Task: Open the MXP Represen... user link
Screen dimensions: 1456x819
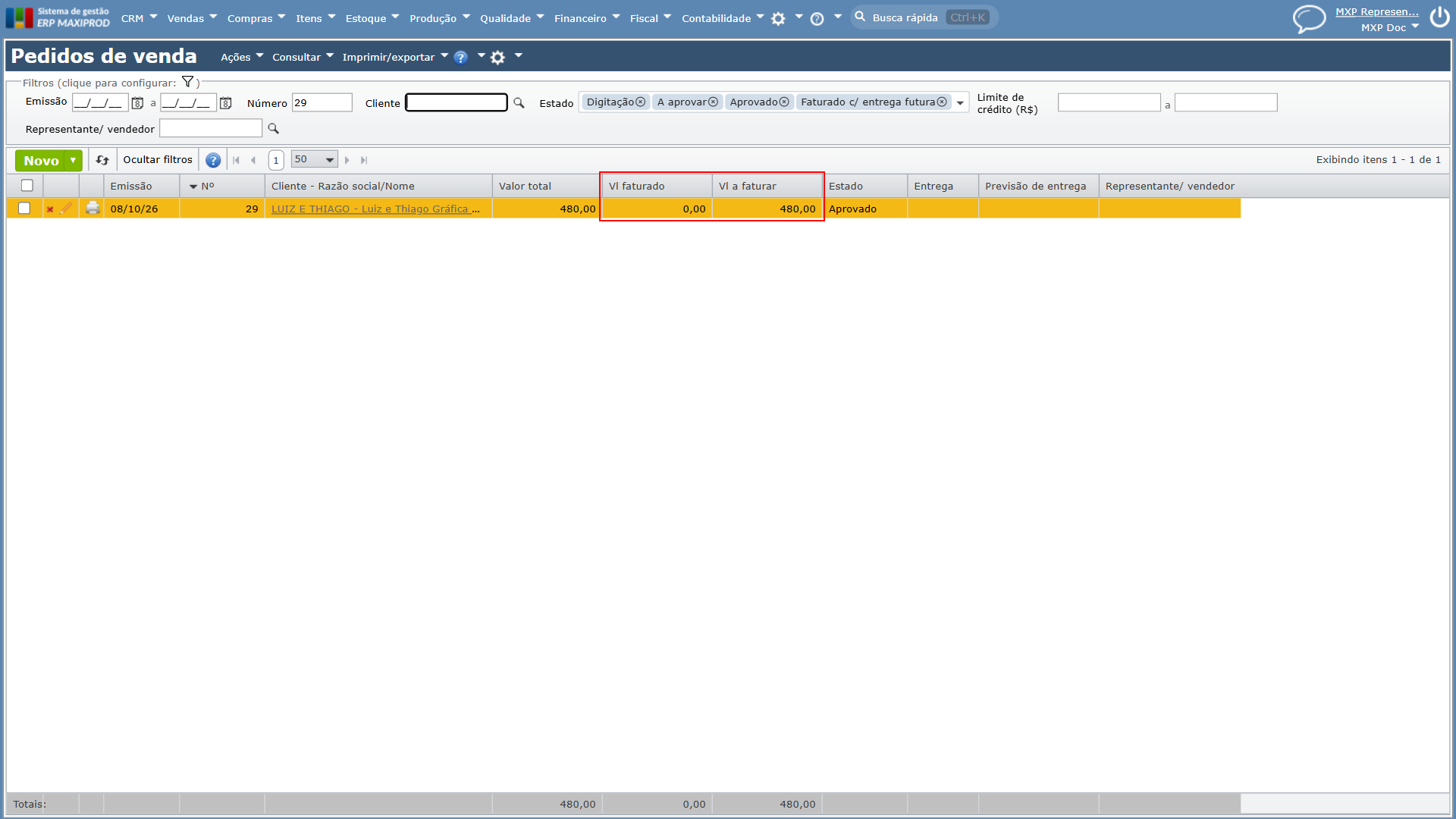Action: (x=1376, y=11)
